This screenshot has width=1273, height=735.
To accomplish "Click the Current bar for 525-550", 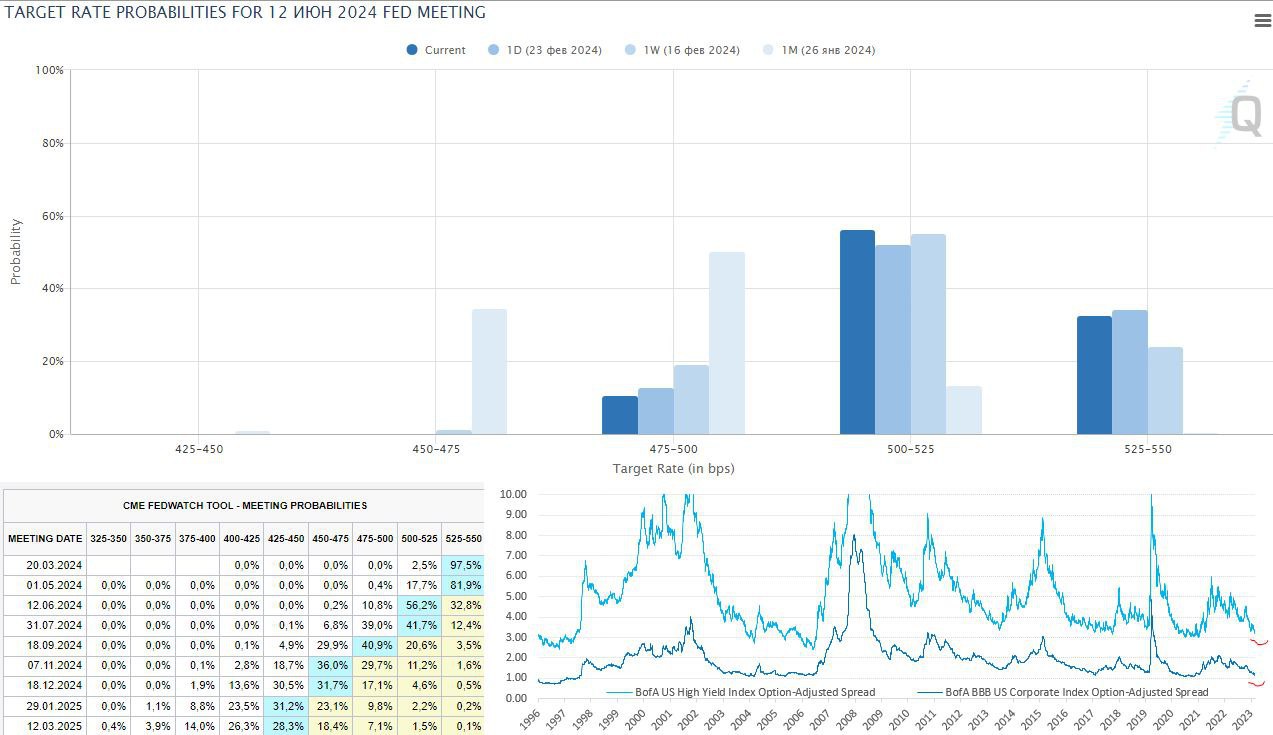I will tap(1094, 375).
